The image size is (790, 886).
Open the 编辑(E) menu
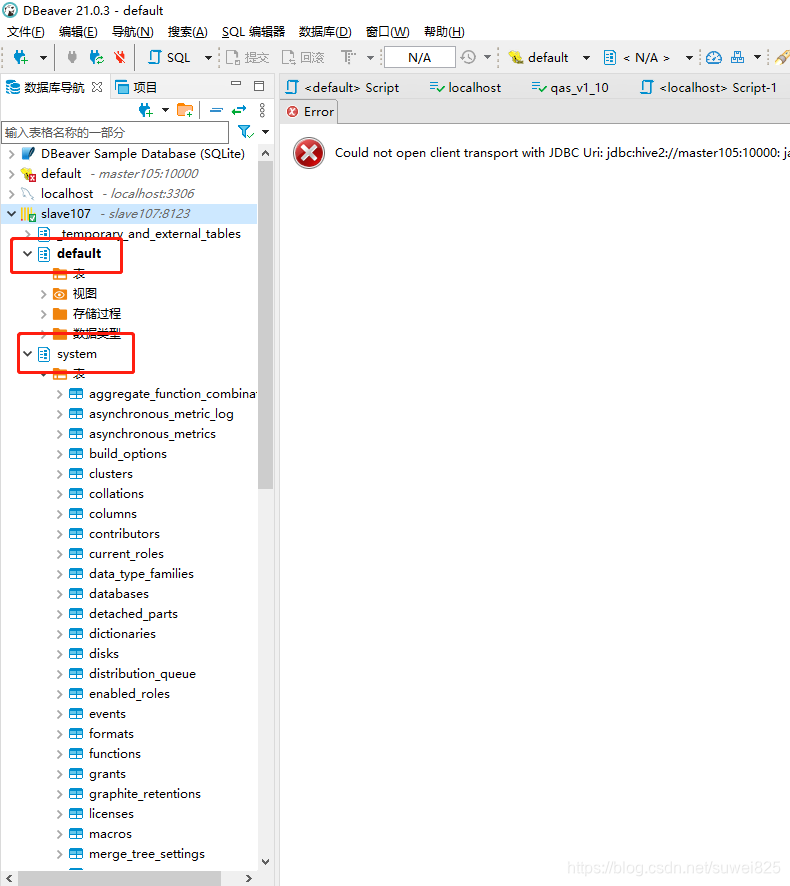point(78,32)
